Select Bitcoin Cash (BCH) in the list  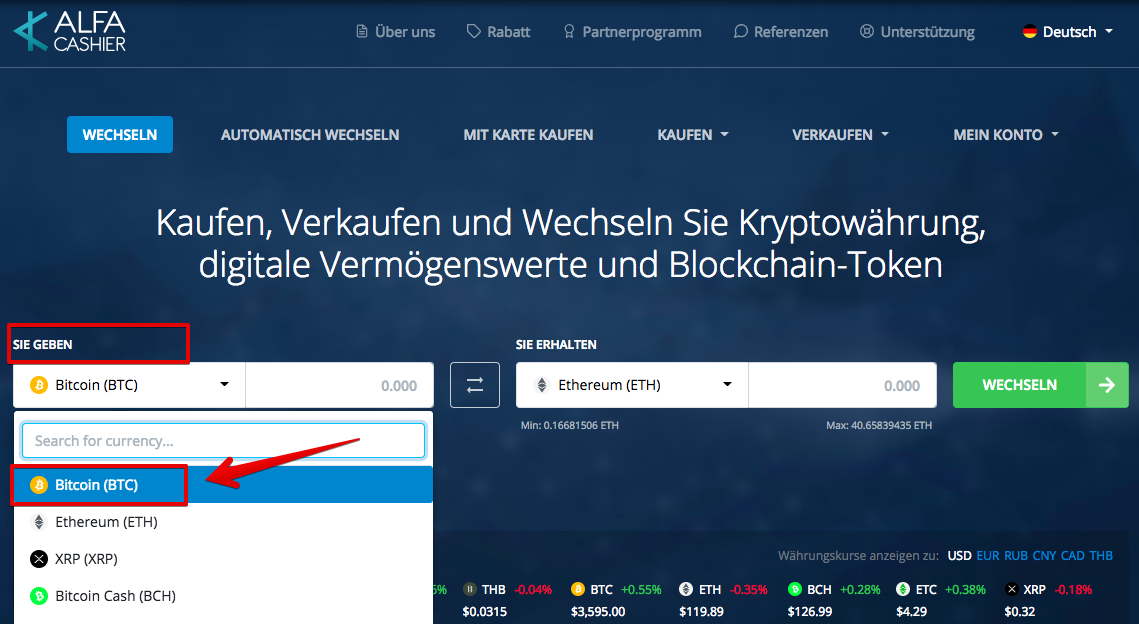pos(223,596)
